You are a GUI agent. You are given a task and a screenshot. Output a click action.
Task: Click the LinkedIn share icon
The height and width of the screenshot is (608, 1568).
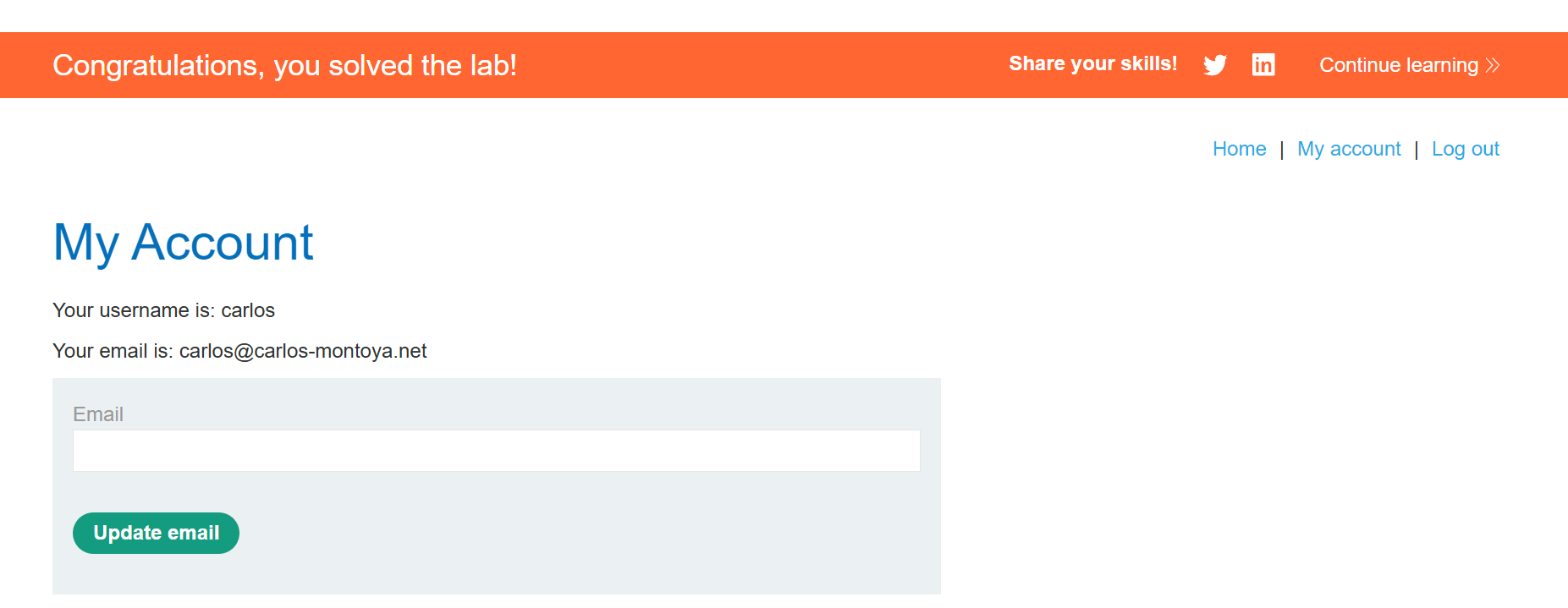coord(1263,65)
